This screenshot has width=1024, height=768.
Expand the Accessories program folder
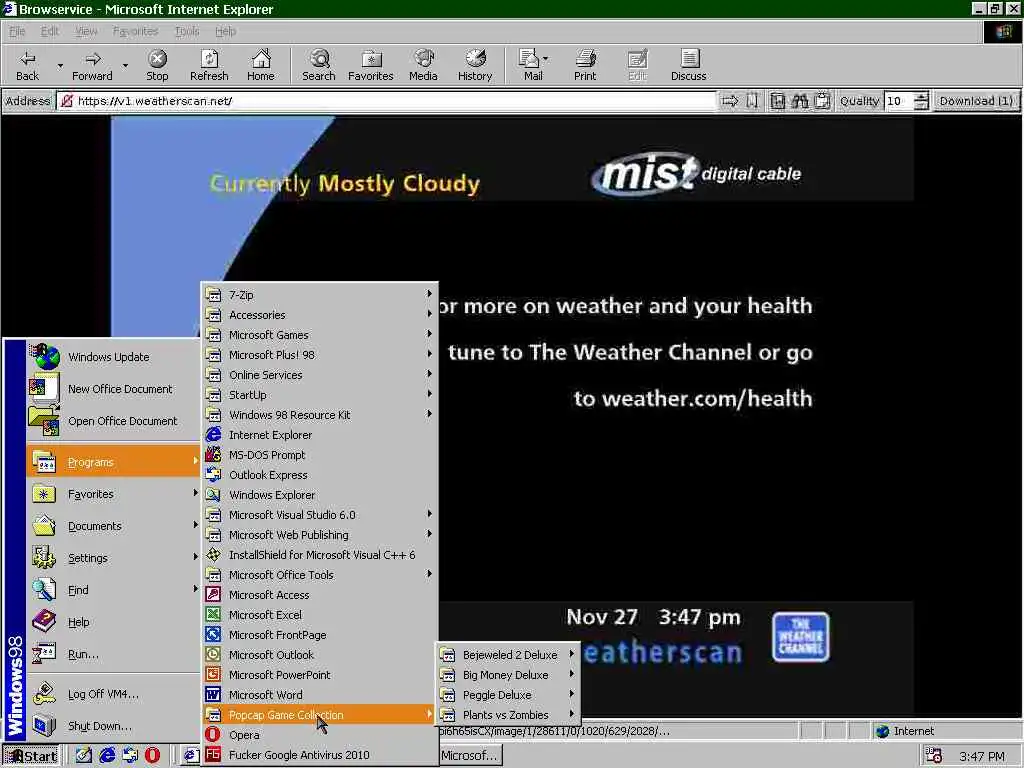tap(319, 315)
